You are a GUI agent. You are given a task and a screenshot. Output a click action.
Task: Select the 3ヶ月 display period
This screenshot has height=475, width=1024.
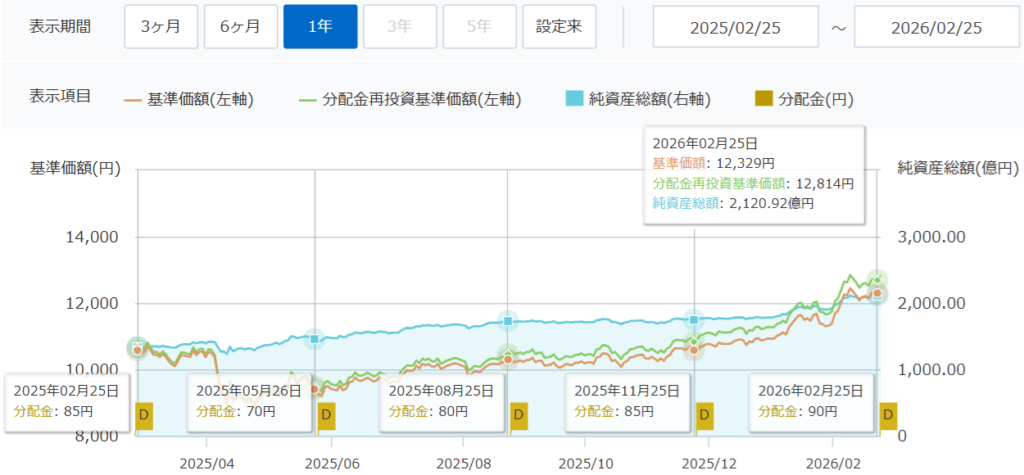(161, 27)
